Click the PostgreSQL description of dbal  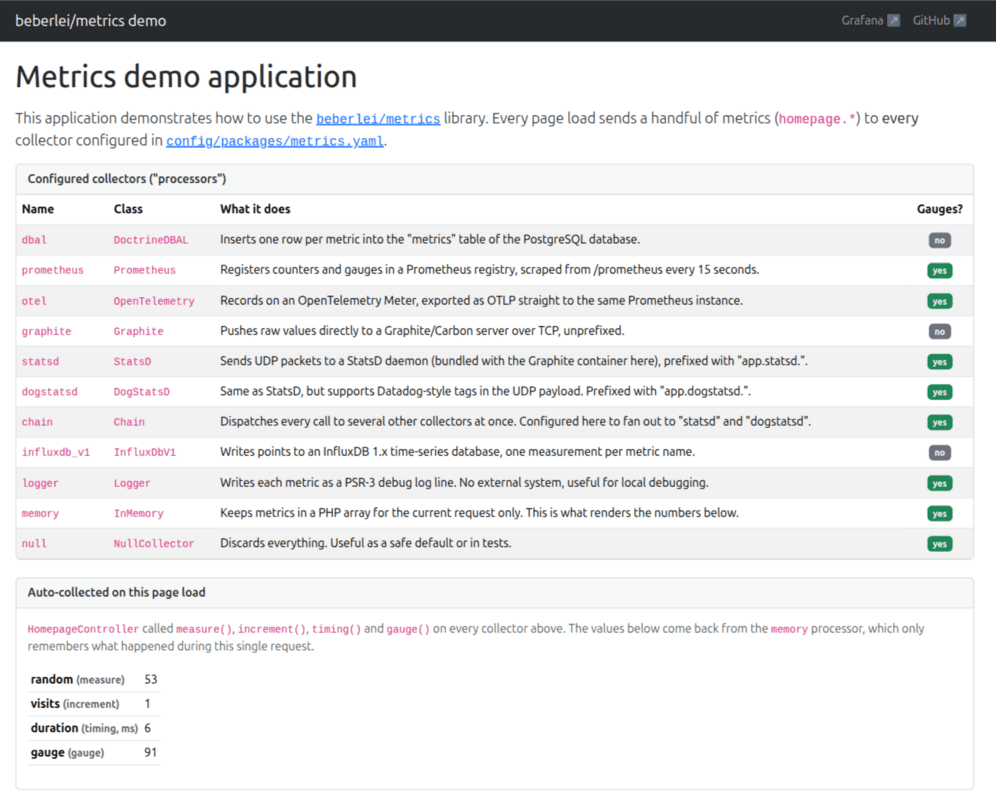430,239
